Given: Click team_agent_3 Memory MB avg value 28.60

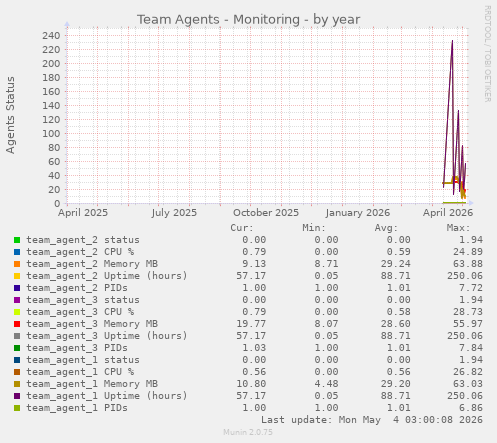Looking at the screenshot, I should [396, 324].
